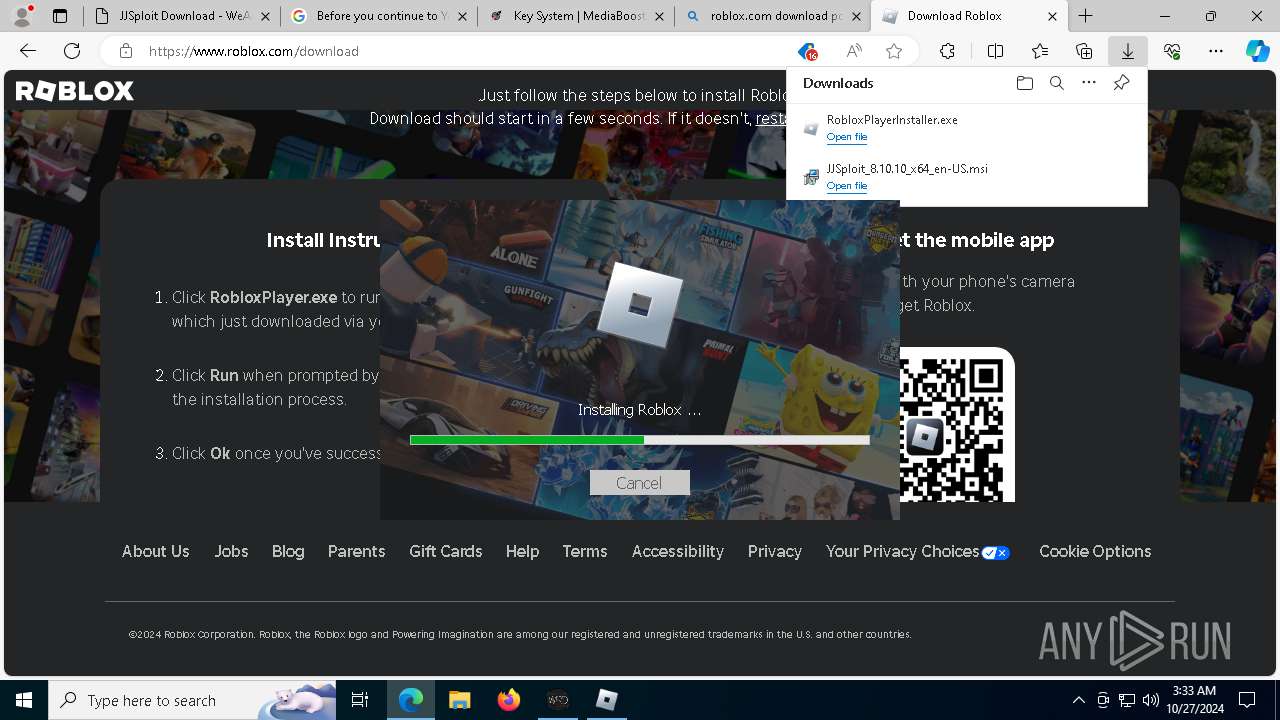Open the Collections icon

coord(1084,51)
